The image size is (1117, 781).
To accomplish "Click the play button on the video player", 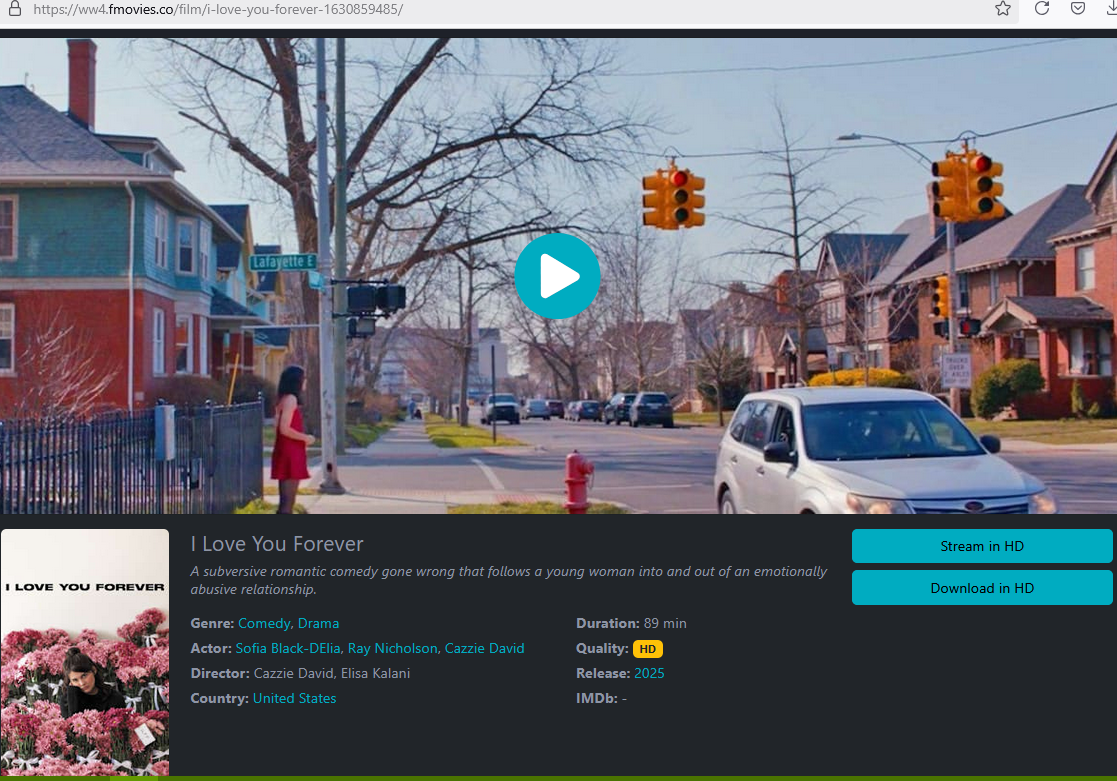I will (x=557, y=276).
